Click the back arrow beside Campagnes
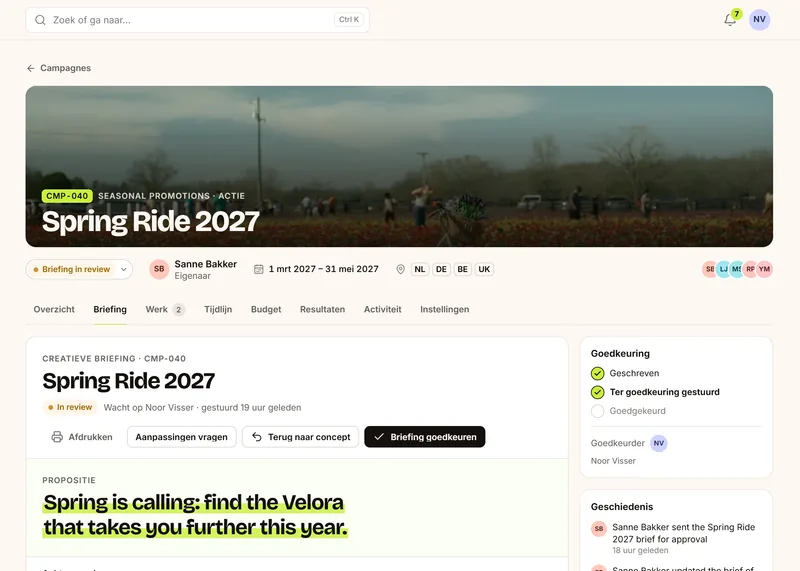The width and height of the screenshot is (800, 571). [31, 68]
